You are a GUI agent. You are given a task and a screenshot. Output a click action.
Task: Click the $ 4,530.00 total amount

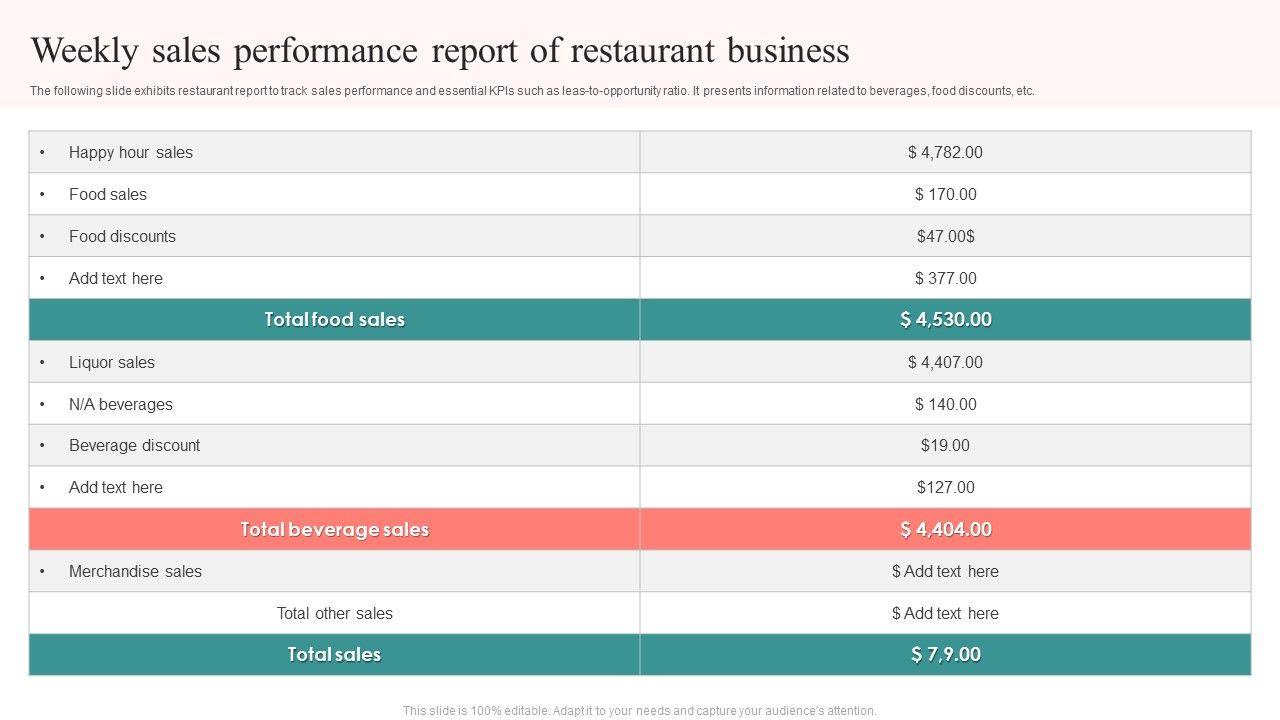coord(945,320)
